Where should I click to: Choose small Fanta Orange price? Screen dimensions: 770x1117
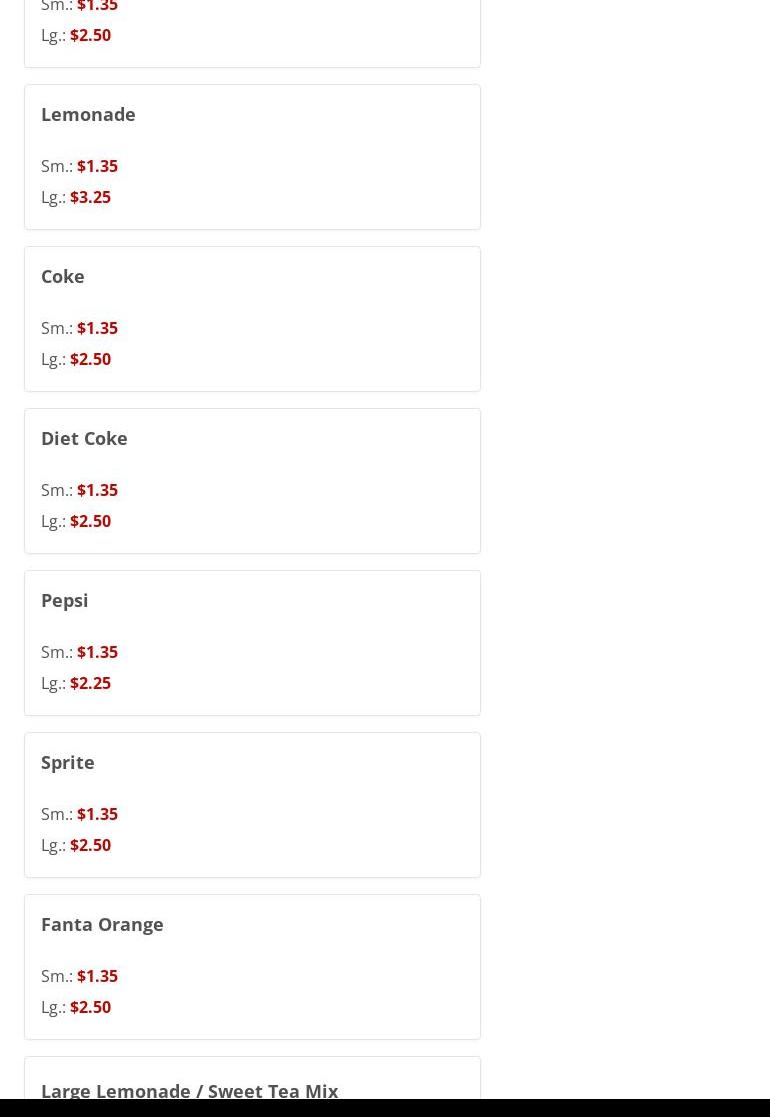[x=97, y=976]
